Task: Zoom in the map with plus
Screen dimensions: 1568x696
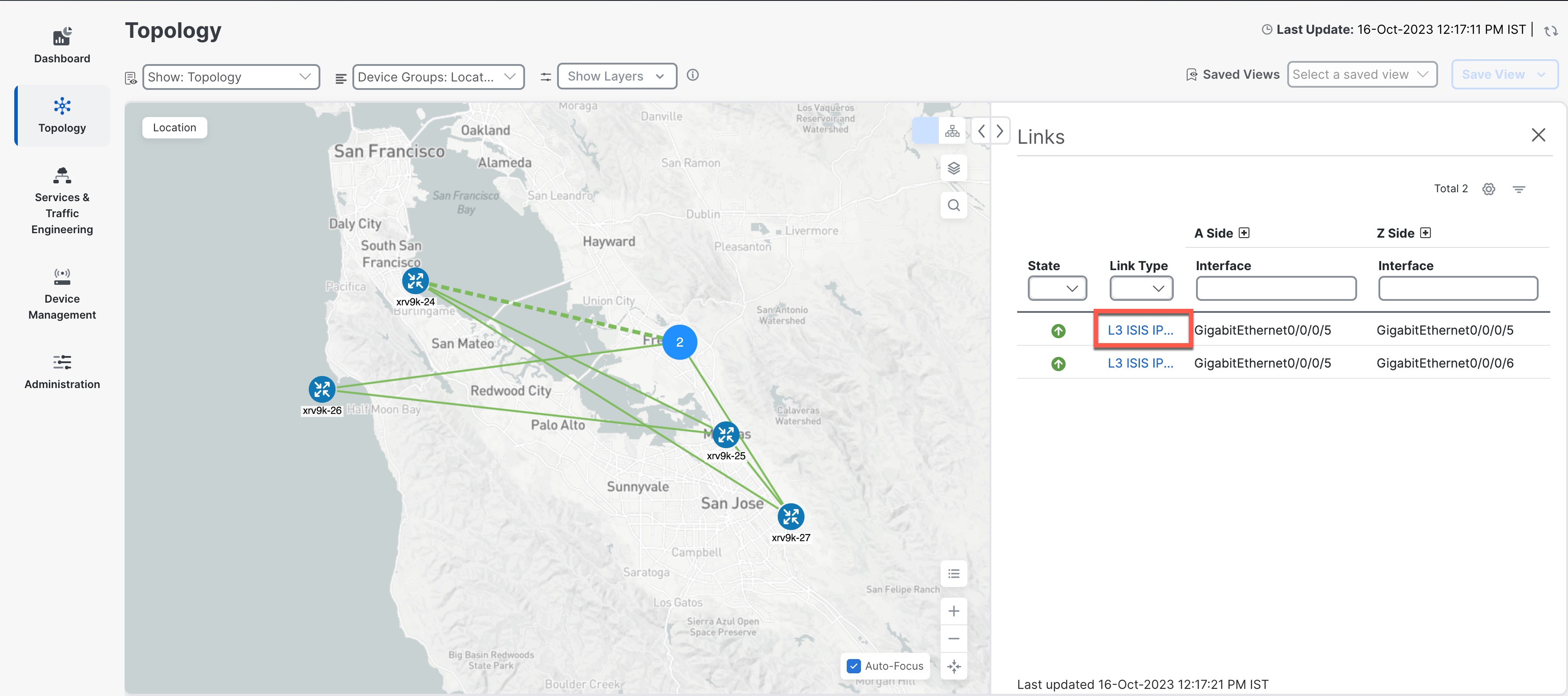Action: (953, 611)
